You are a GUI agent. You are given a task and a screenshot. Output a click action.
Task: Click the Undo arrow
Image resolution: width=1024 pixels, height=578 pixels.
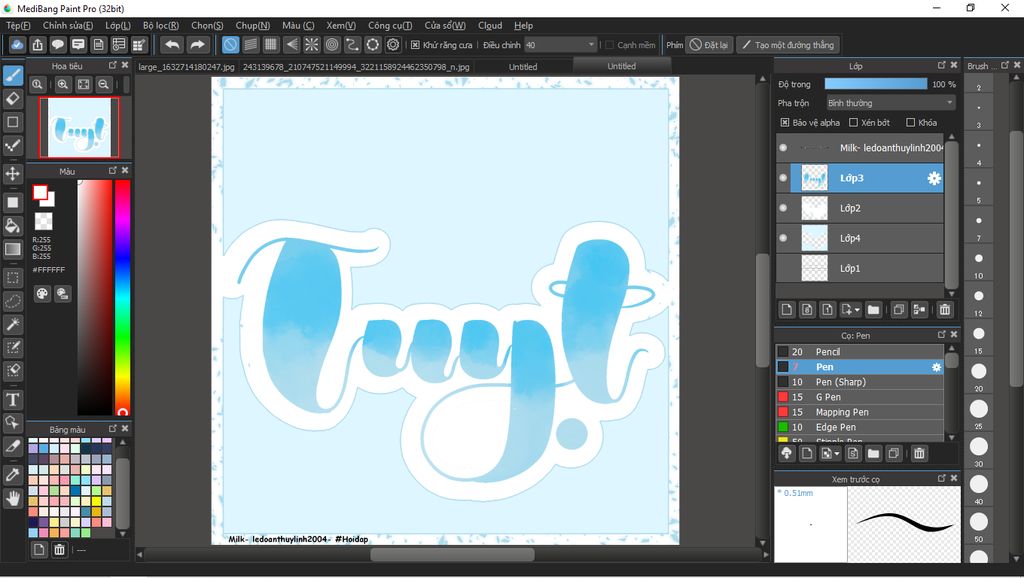tap(172, 45)
